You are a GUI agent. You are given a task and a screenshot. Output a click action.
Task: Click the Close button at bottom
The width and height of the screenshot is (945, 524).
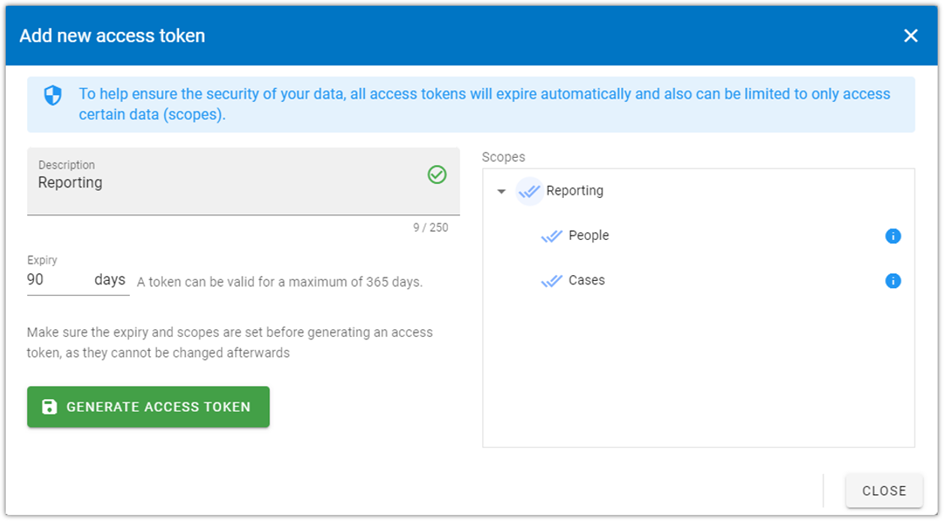pyautogui.click(x=884, y=491)
